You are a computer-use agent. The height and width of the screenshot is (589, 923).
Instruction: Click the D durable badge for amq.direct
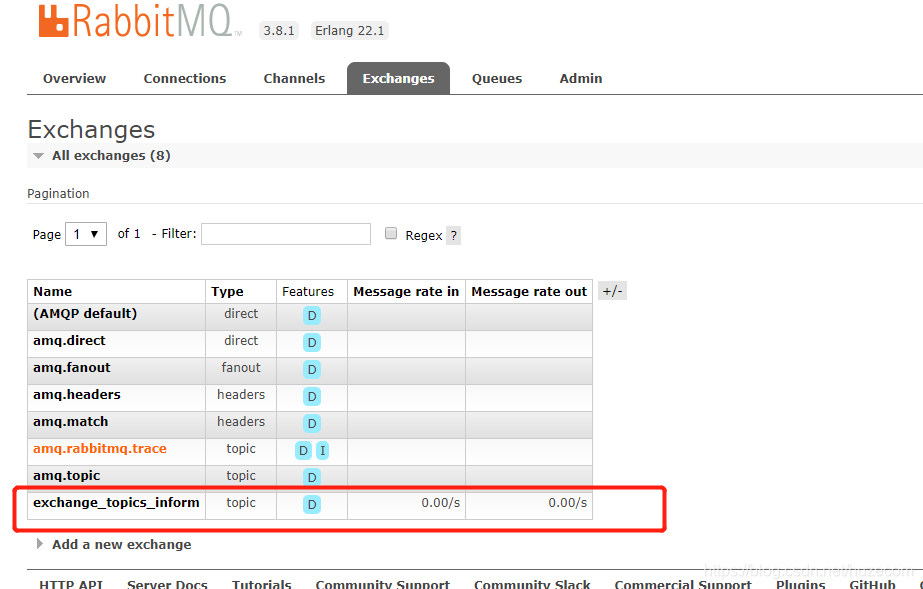point(312,342)
